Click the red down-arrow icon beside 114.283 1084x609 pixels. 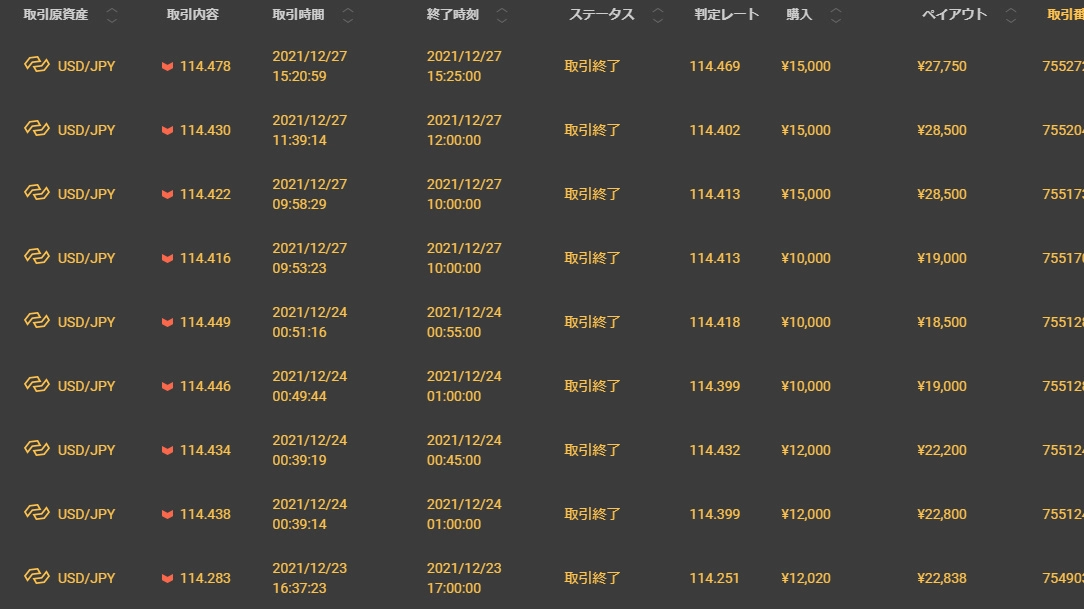coord(167,579)
